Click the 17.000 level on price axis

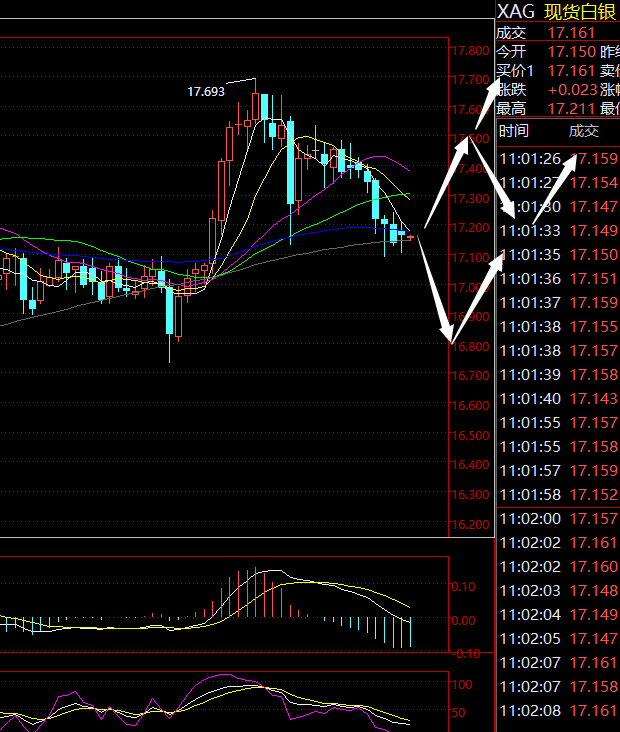coord(470,288)
